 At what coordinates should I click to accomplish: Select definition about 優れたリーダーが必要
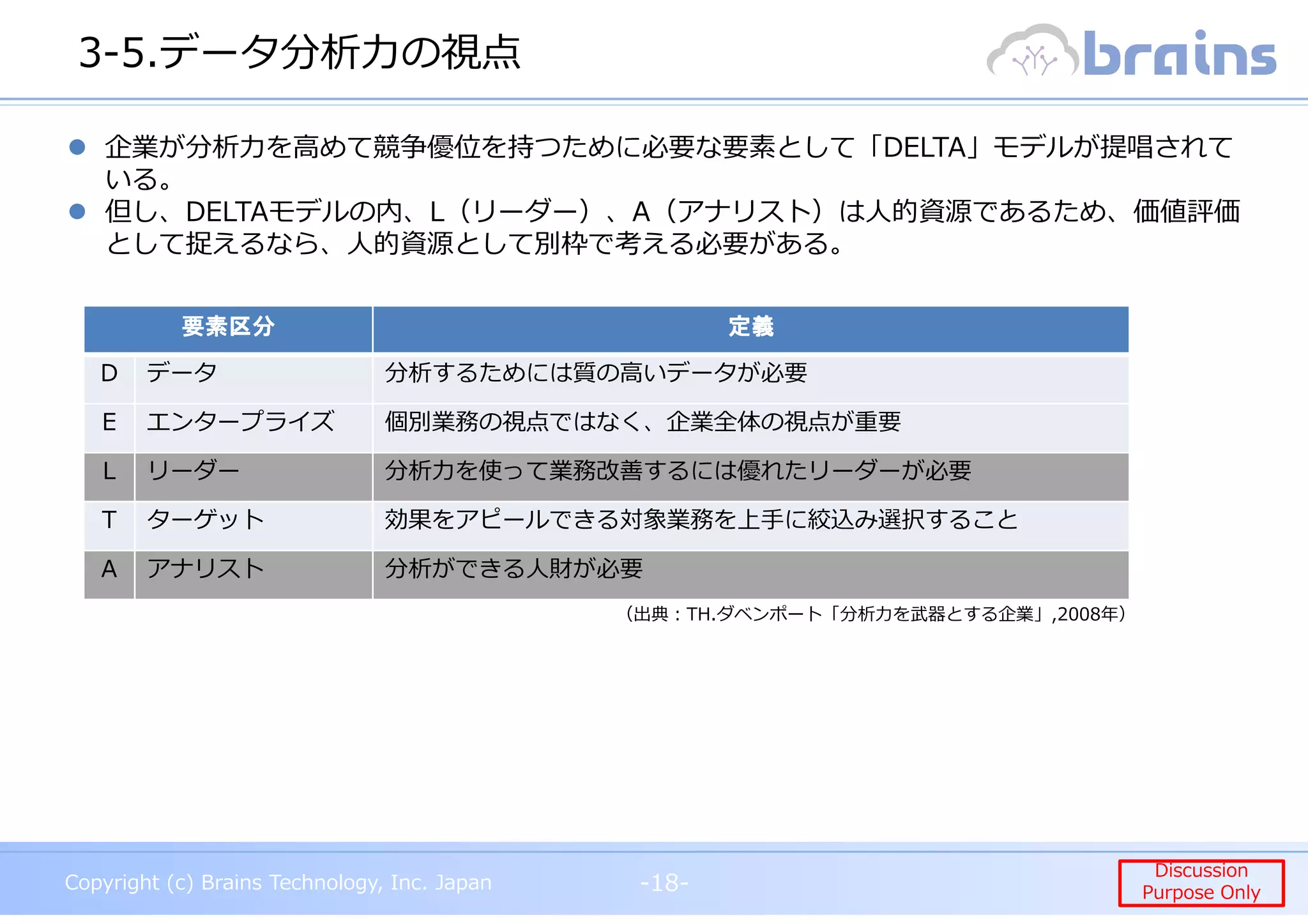(751, 477)
